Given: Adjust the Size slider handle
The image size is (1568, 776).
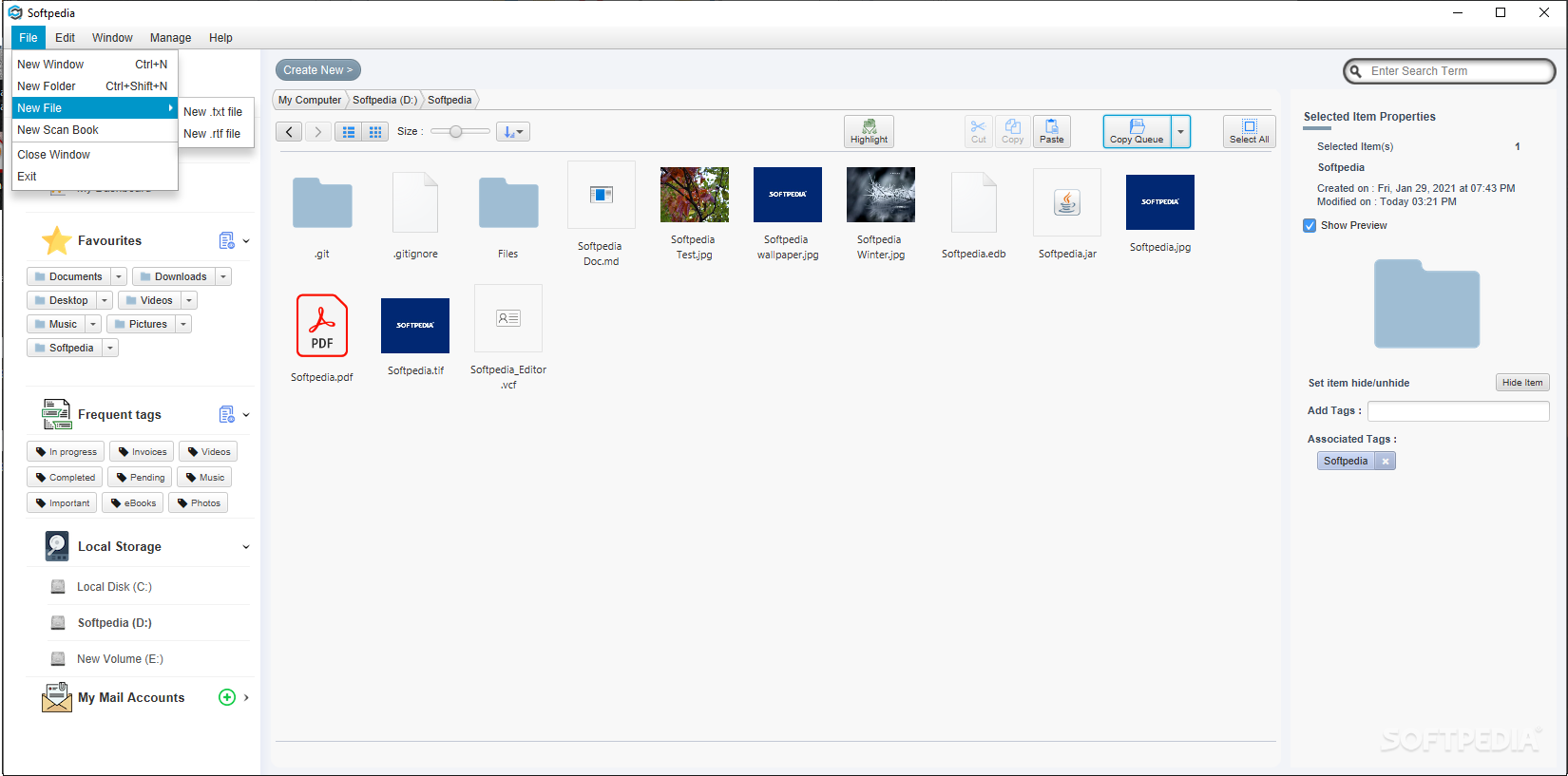Looking at the screenshot, I should (456, 132).
